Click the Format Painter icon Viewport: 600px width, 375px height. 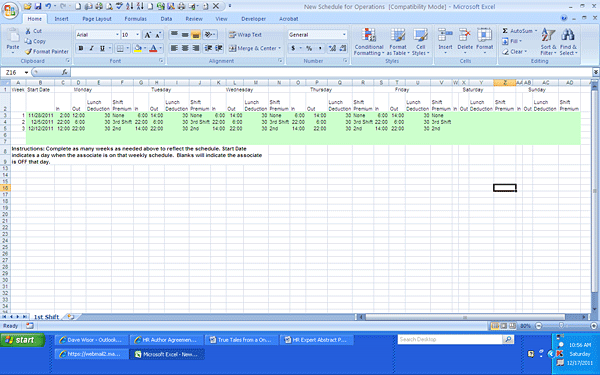(28, 51)
